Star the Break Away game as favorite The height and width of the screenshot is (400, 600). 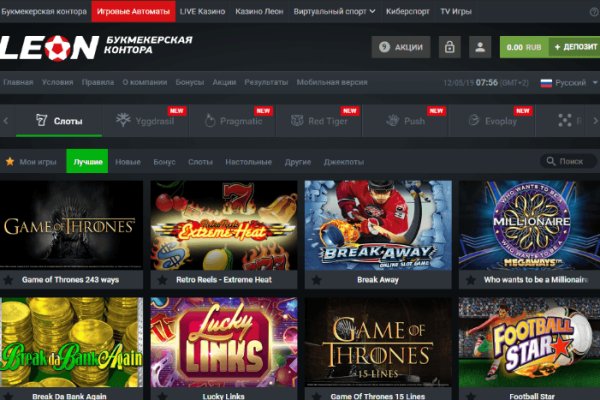[x=316, y=280]
